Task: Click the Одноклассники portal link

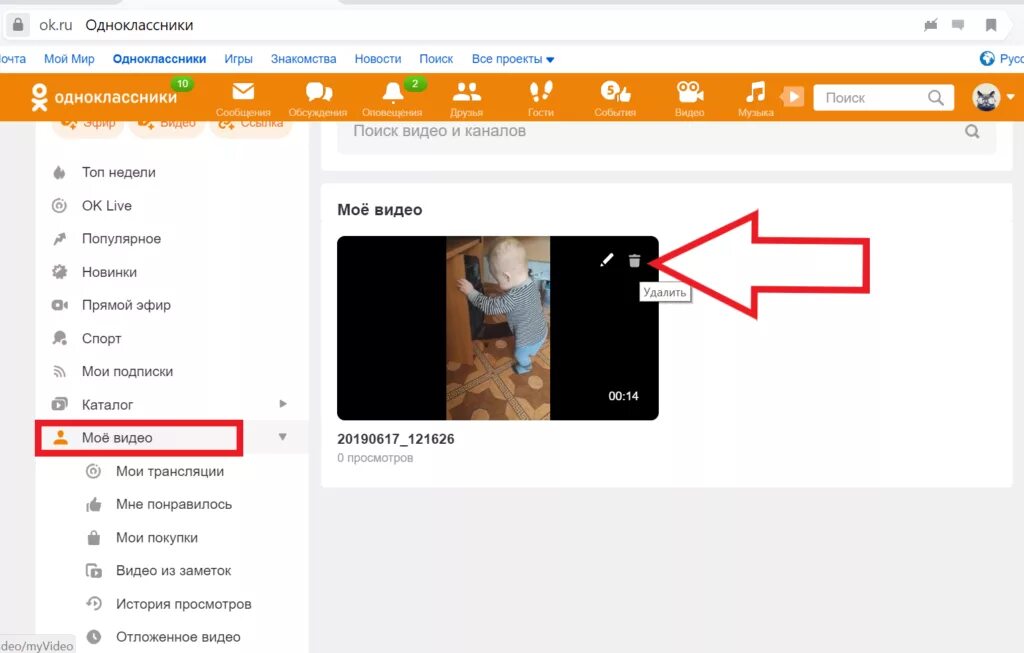Action: (x=159, y=59)
